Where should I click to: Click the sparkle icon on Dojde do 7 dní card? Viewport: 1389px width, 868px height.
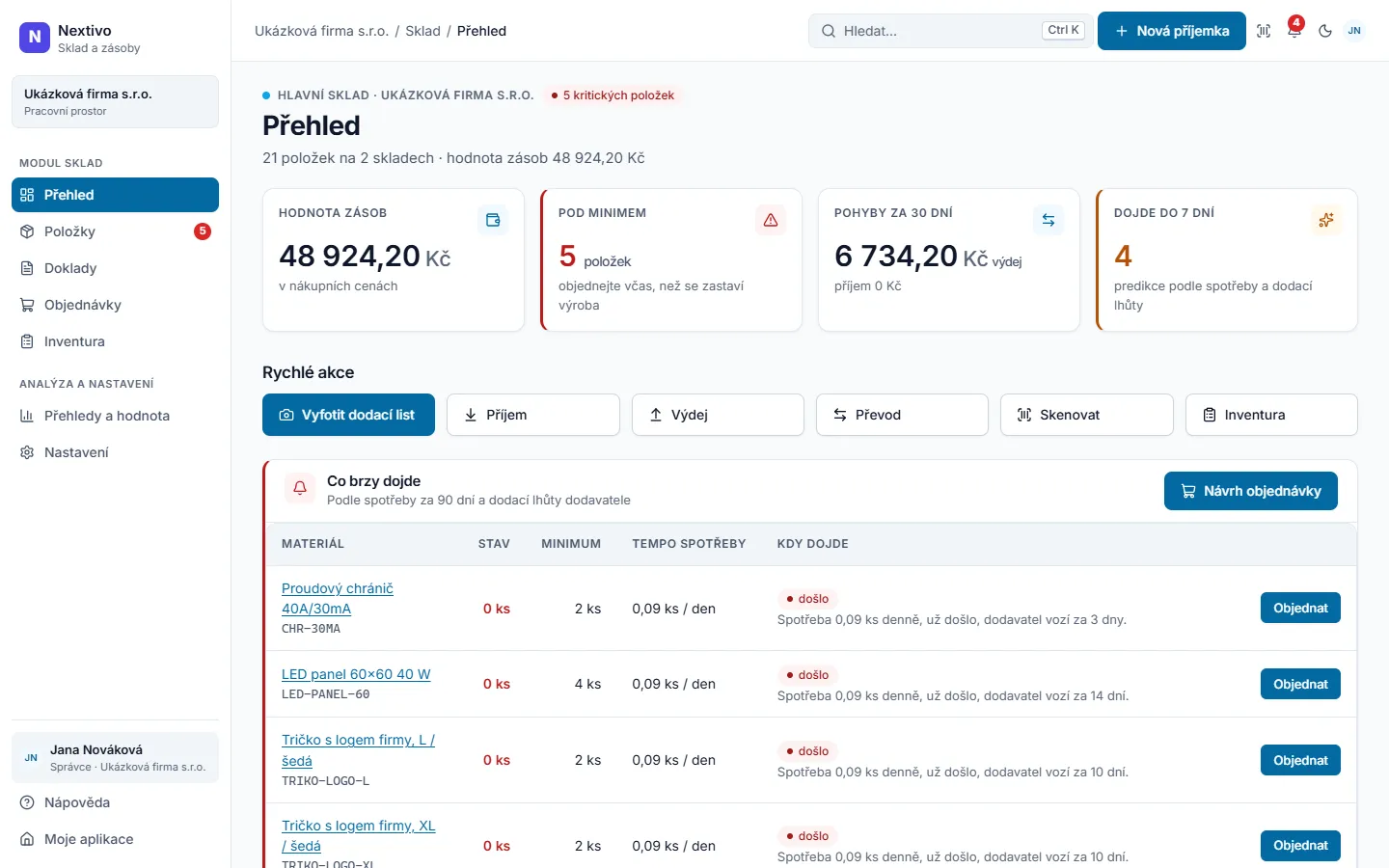click(1326, 220)
